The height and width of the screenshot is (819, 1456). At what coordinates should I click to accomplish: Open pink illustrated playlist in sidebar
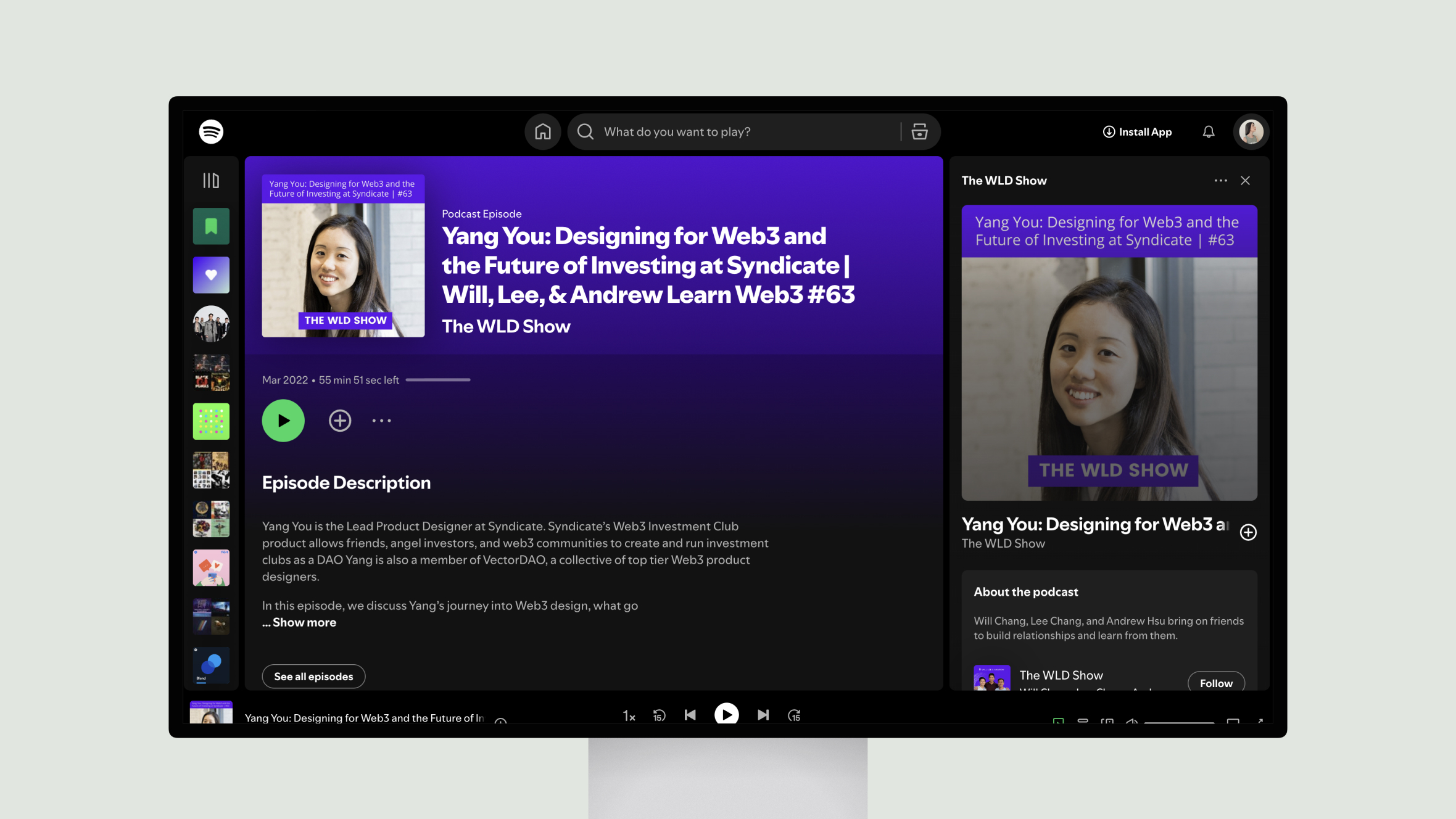point(211,568)
